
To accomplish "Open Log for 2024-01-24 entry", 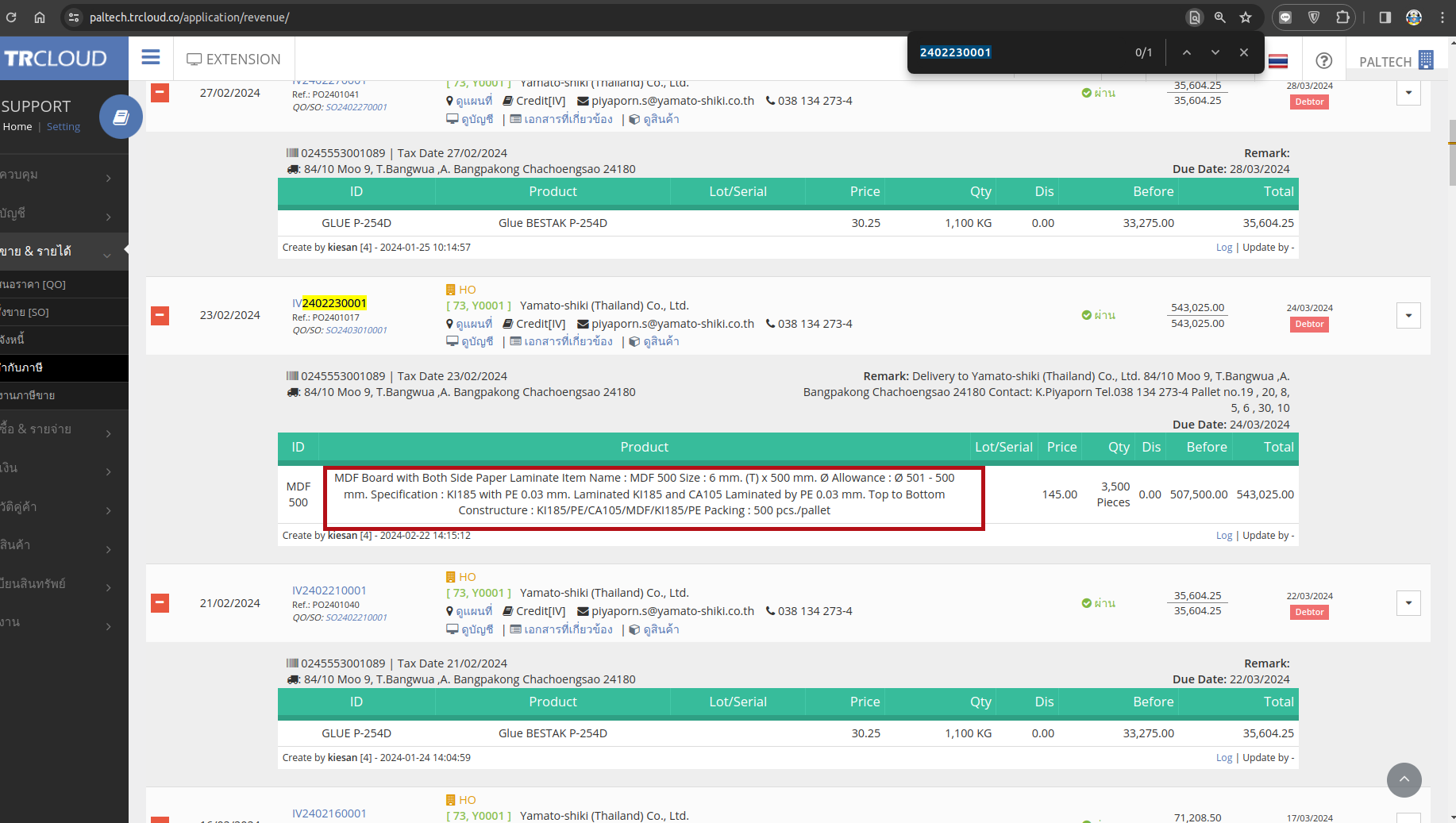I will click(x=1224, y=758).
